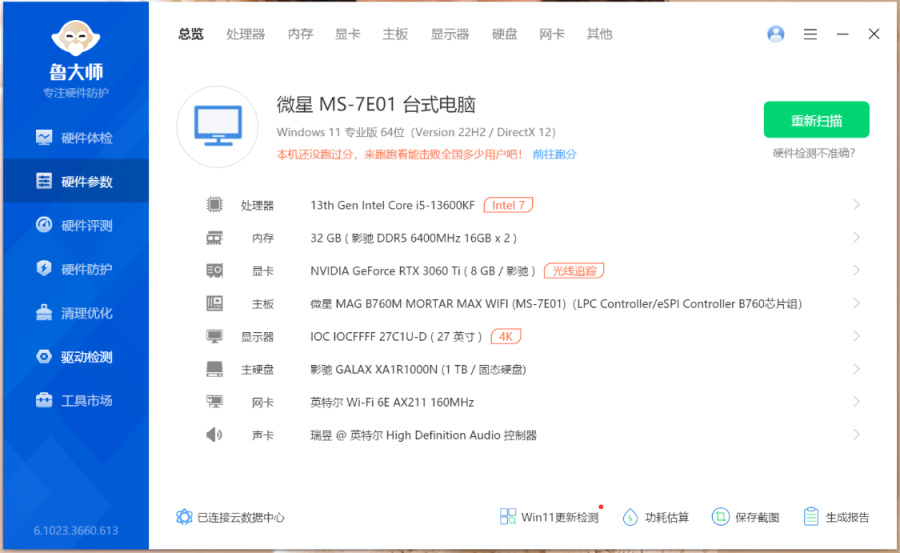The height and width of the screenshot is (553, 900).
Task: Click version number 6.1023.3660.613
Action: [76, 531]
